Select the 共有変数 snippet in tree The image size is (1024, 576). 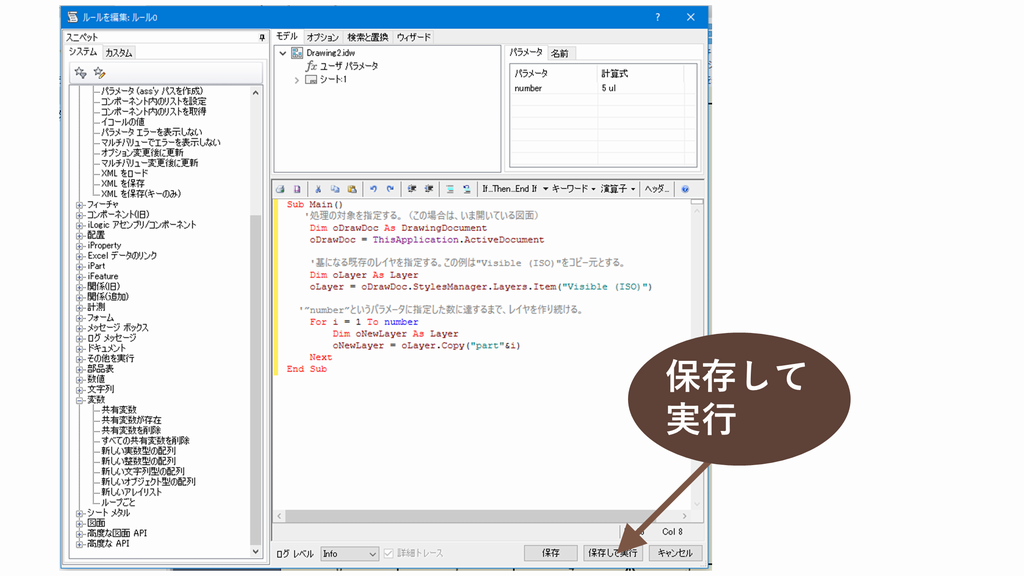[119, 410]
